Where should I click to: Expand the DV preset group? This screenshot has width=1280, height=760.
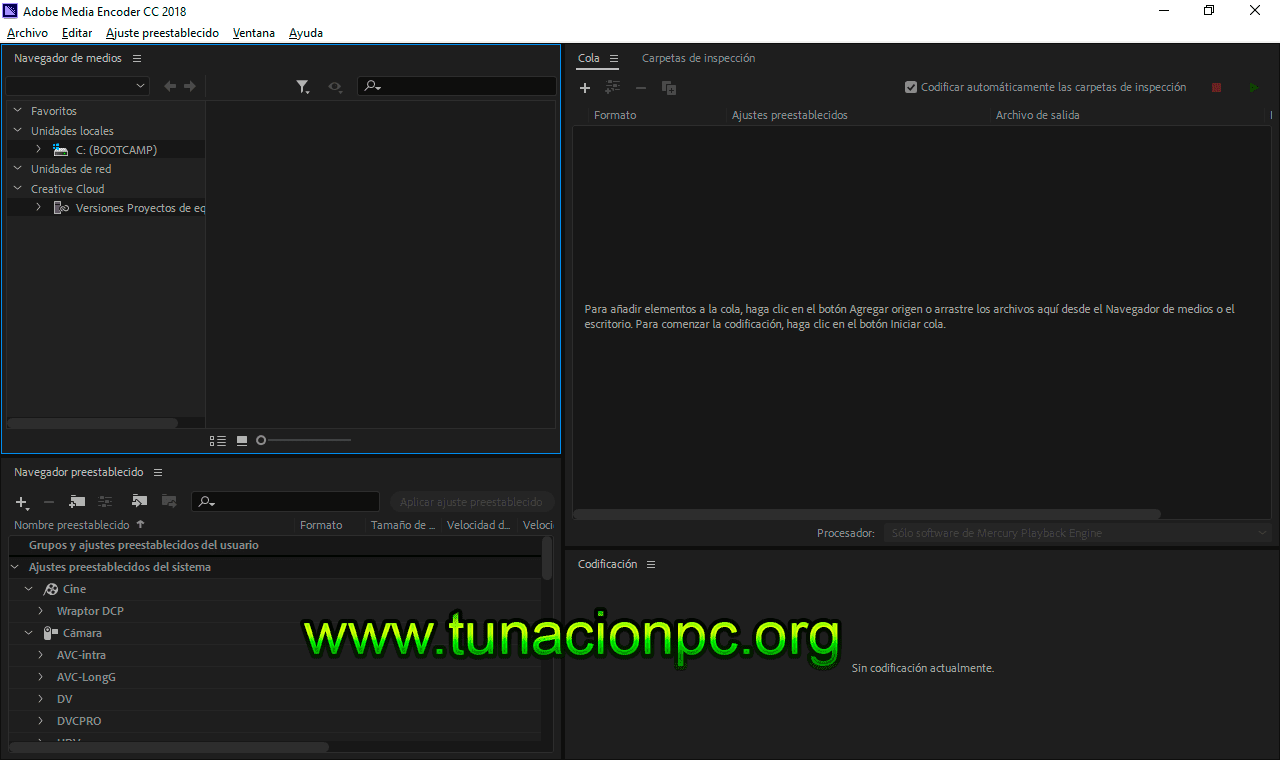click(x=41, y=699)
